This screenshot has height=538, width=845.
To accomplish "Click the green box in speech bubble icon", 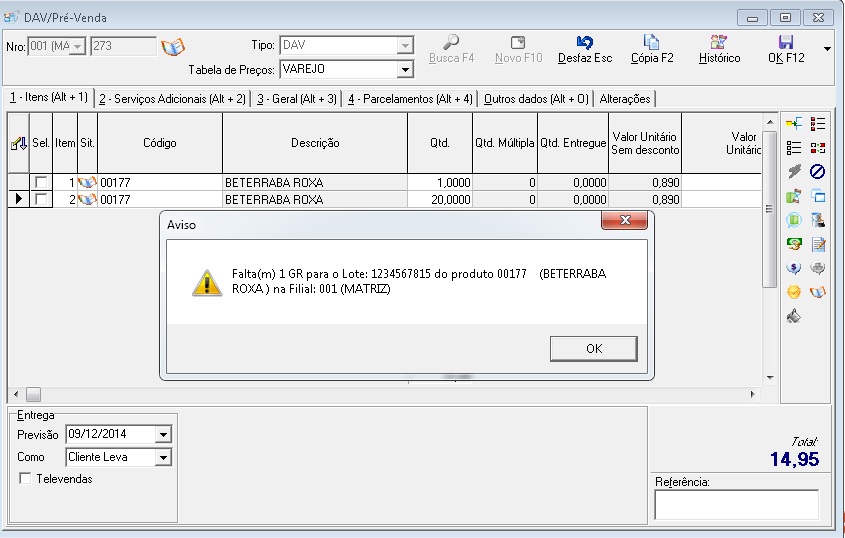I will coord(794,220).
